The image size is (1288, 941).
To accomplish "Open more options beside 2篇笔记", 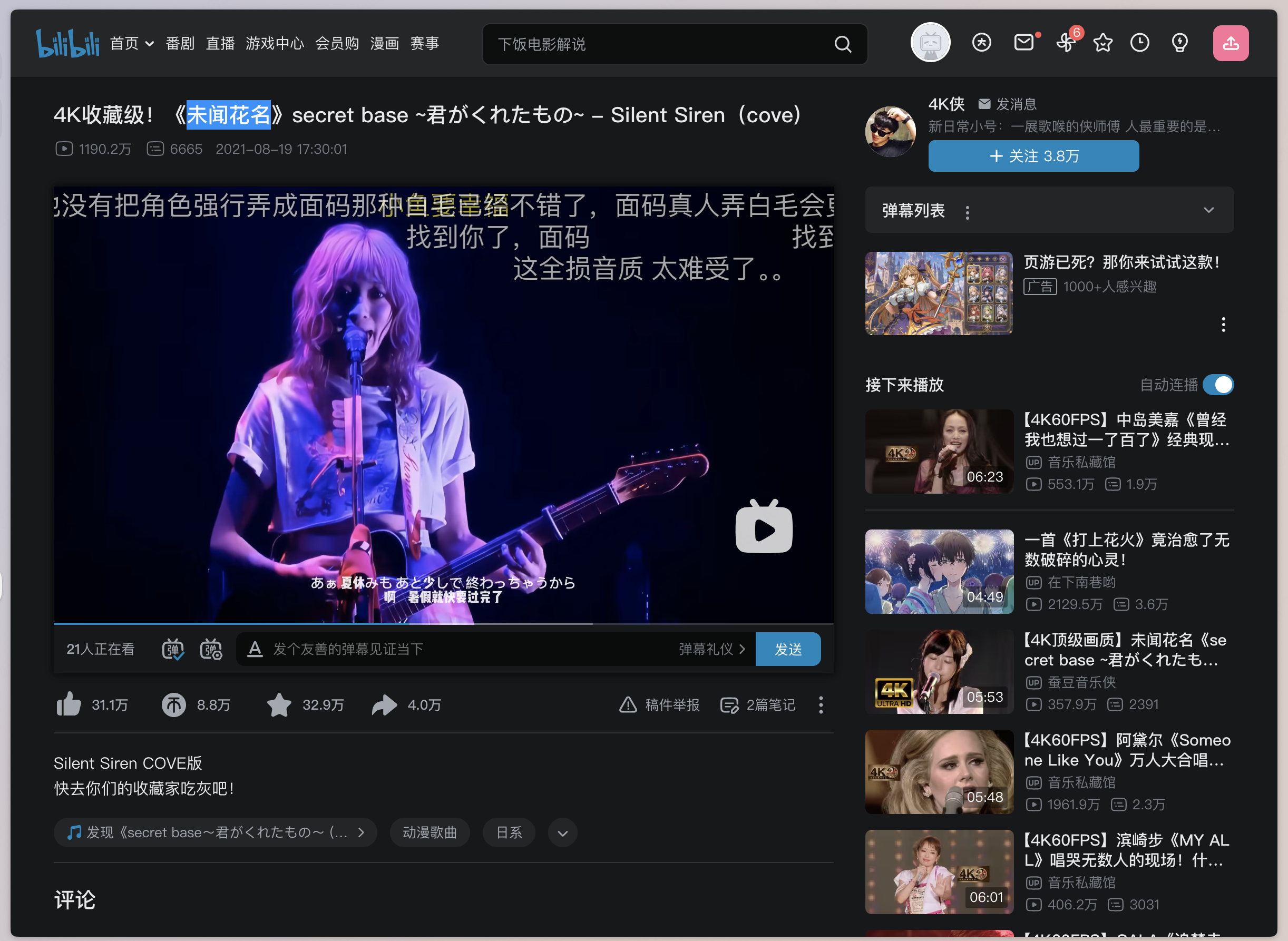I will pos(821,704).
